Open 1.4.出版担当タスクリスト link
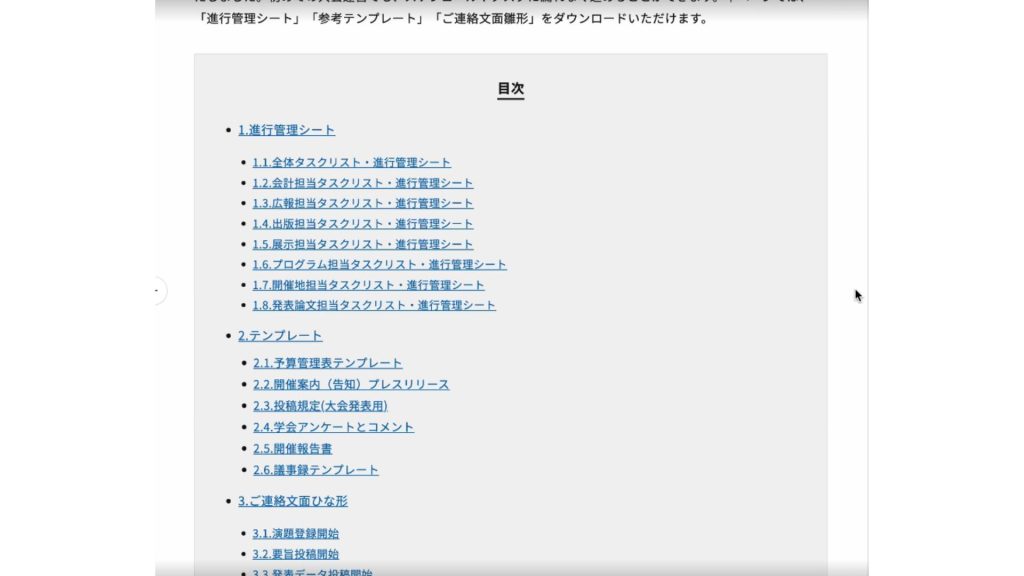Viewport: 1024px width, 576px height. coord(362,224)
